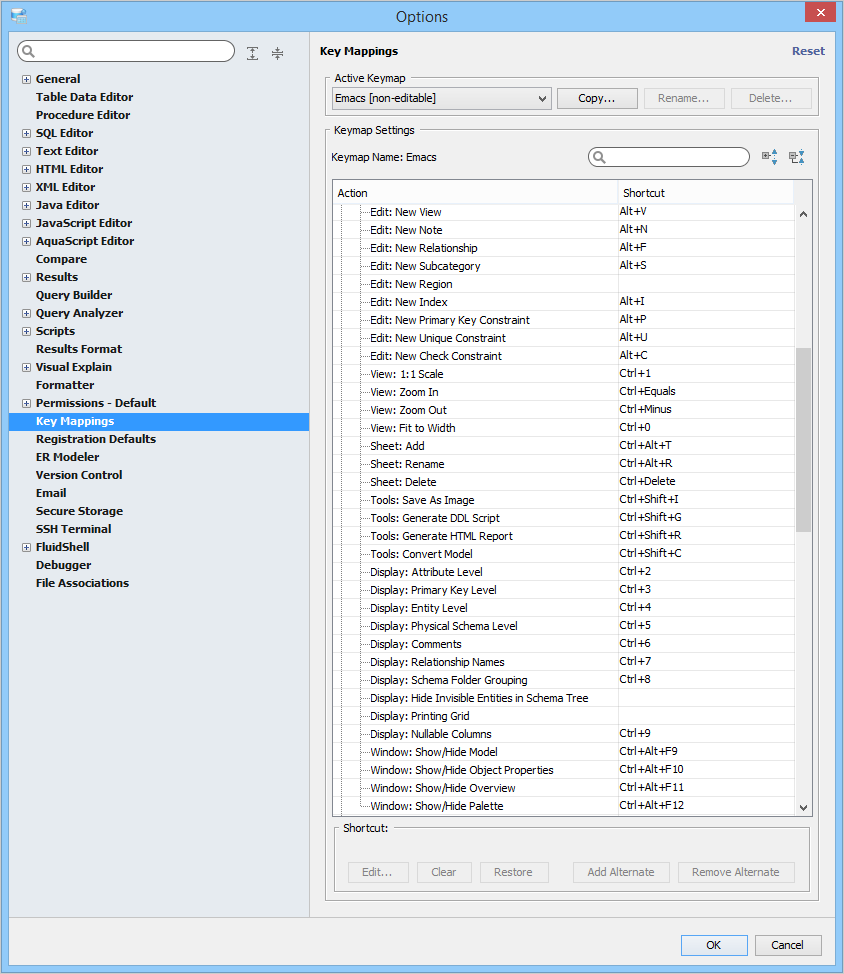Screen dimensions: 844x974
Task: Expand the Scripts node
Action: pyautogui.click(x=26, y=332)
